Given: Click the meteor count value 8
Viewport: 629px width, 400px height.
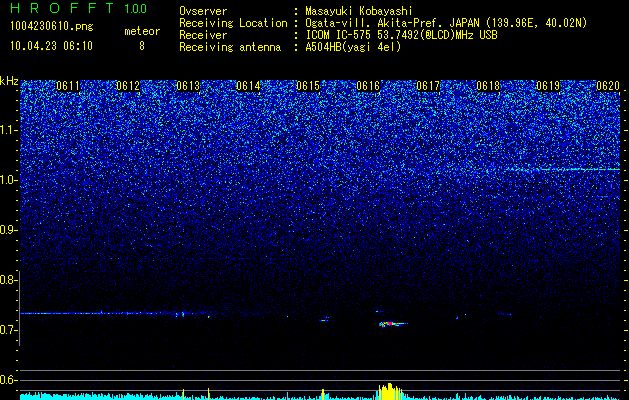Looking at the screenshot, I should click(142, 46).
